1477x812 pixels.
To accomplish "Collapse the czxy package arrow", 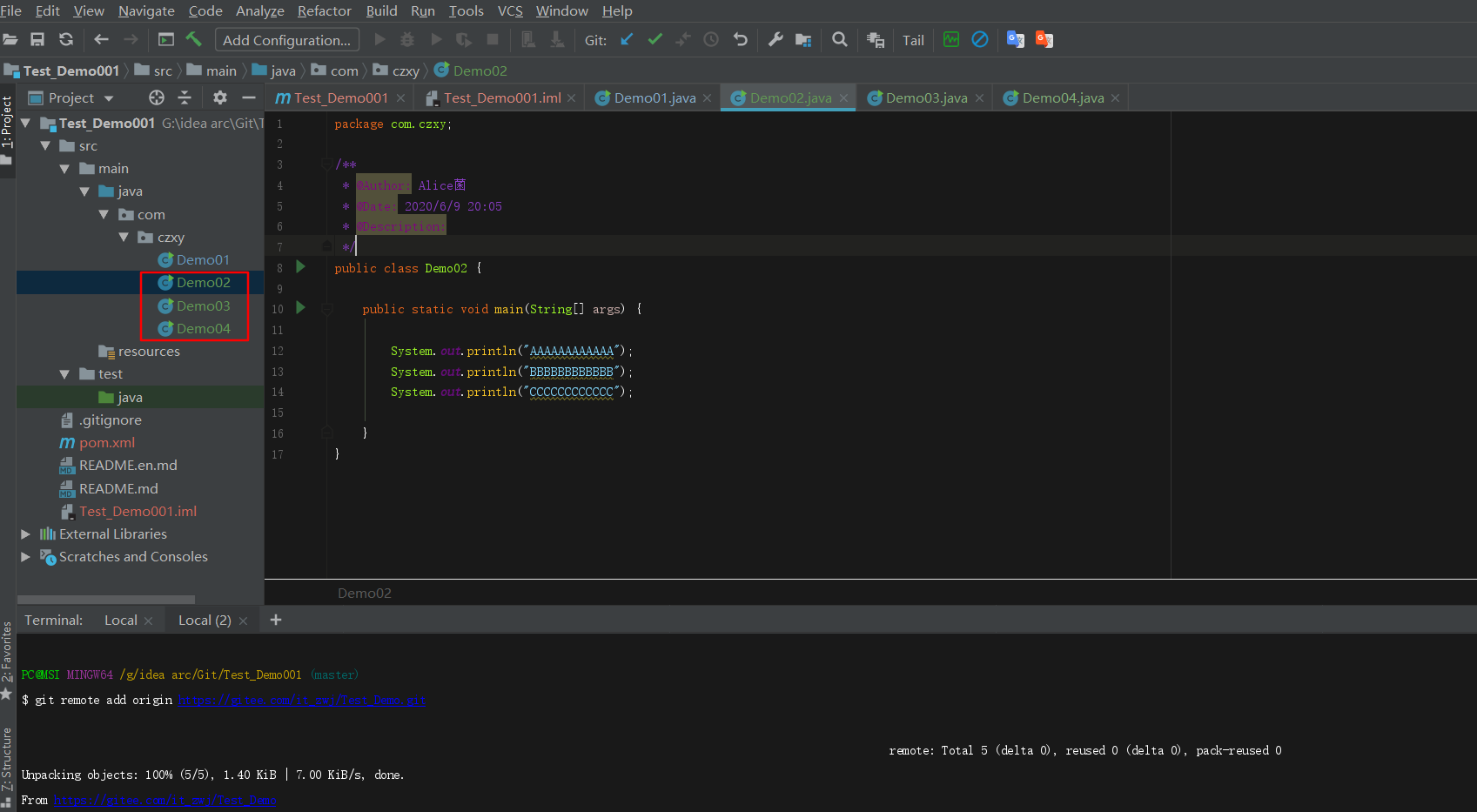I will pyautogui.click(x=124, y=237).
